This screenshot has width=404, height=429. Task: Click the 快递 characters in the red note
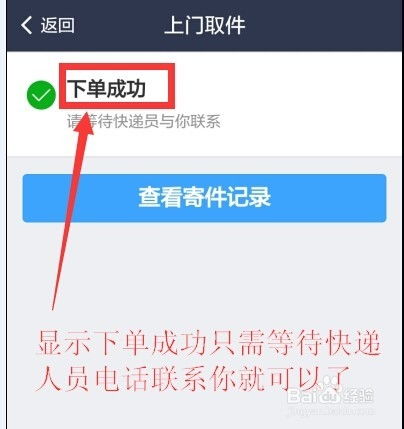(354, 343)
